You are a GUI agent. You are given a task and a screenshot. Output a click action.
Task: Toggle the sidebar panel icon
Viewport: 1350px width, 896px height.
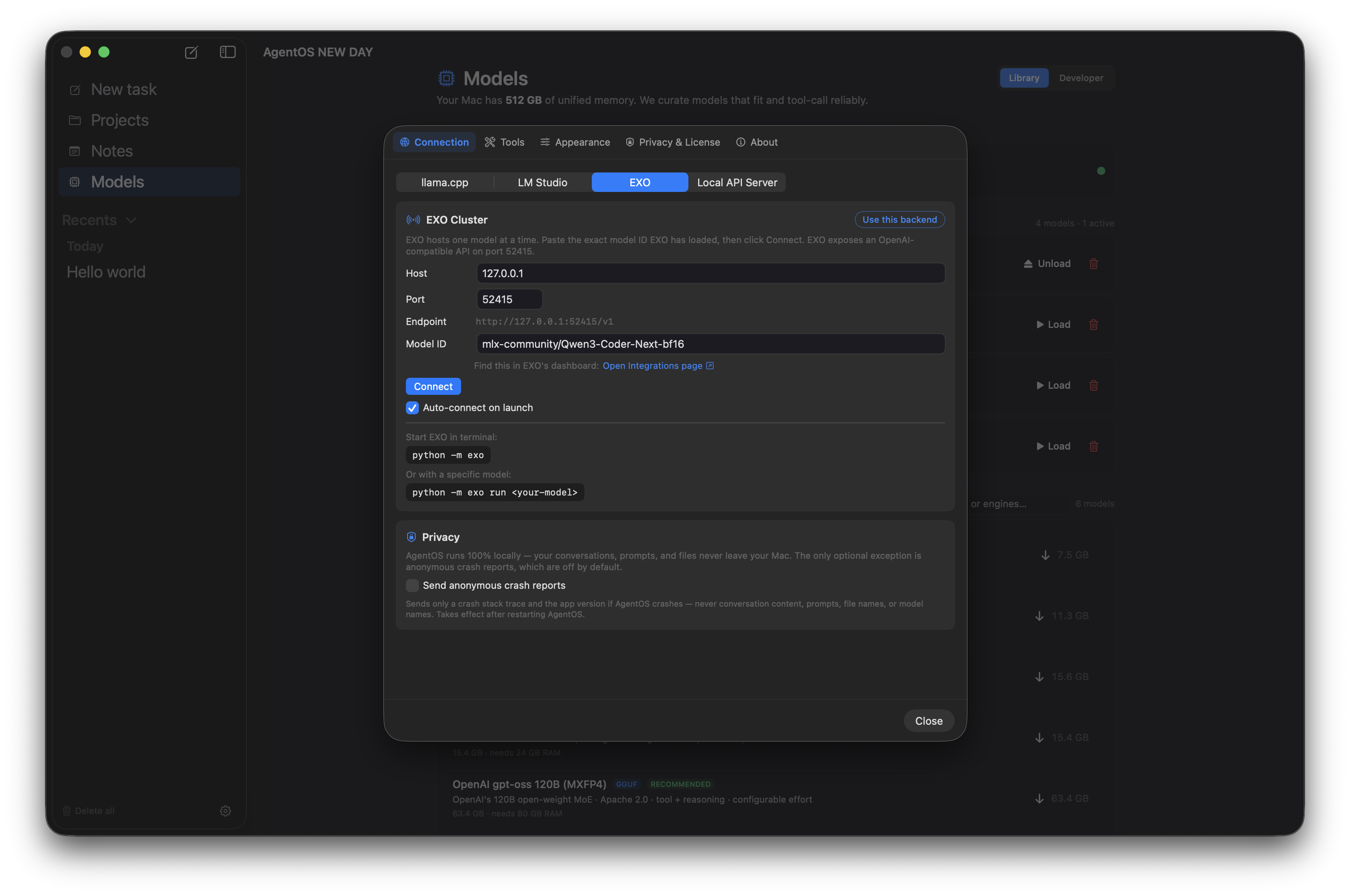[x=227, y=52]
